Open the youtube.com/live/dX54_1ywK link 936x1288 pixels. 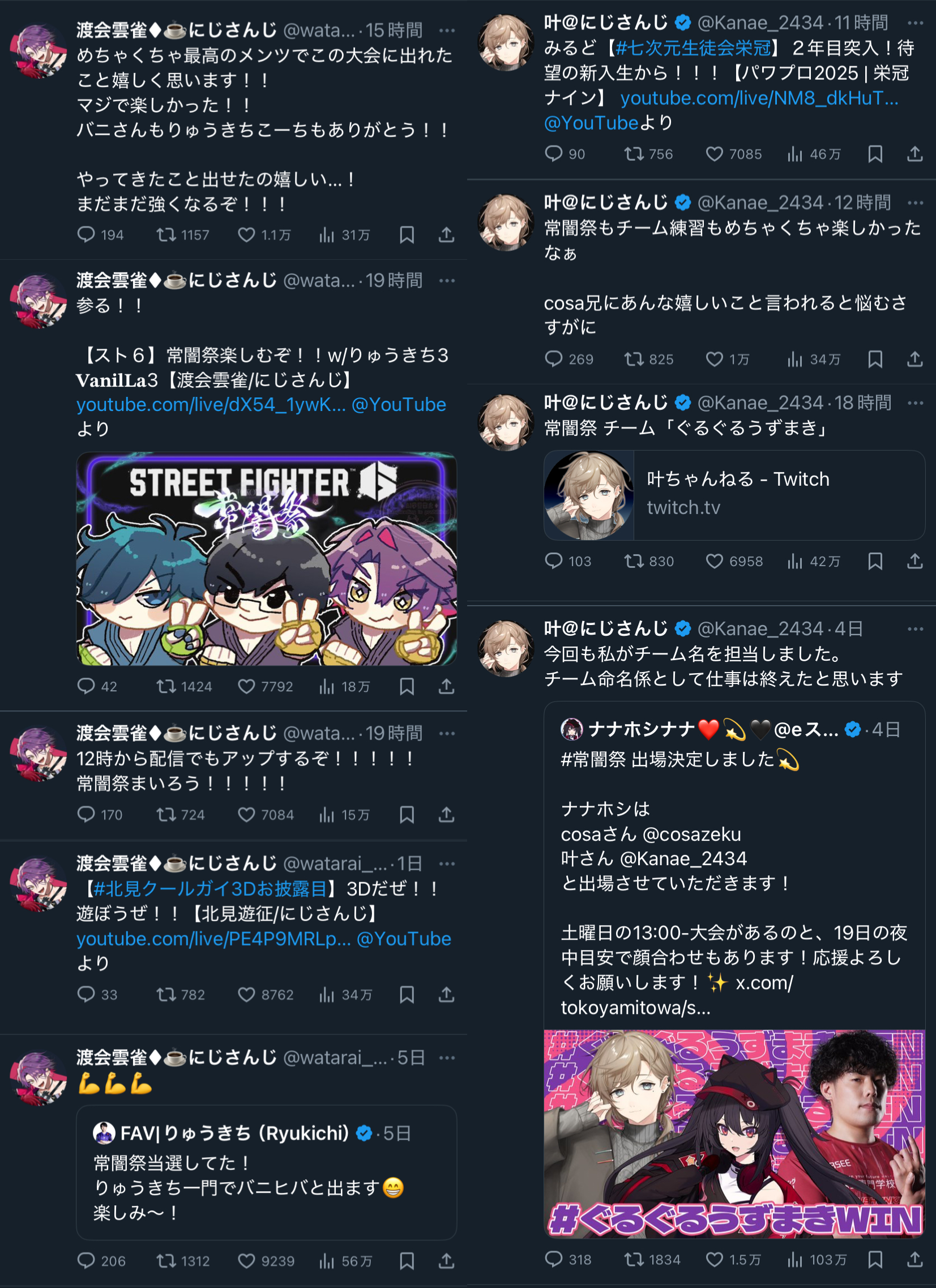[211, 404]
